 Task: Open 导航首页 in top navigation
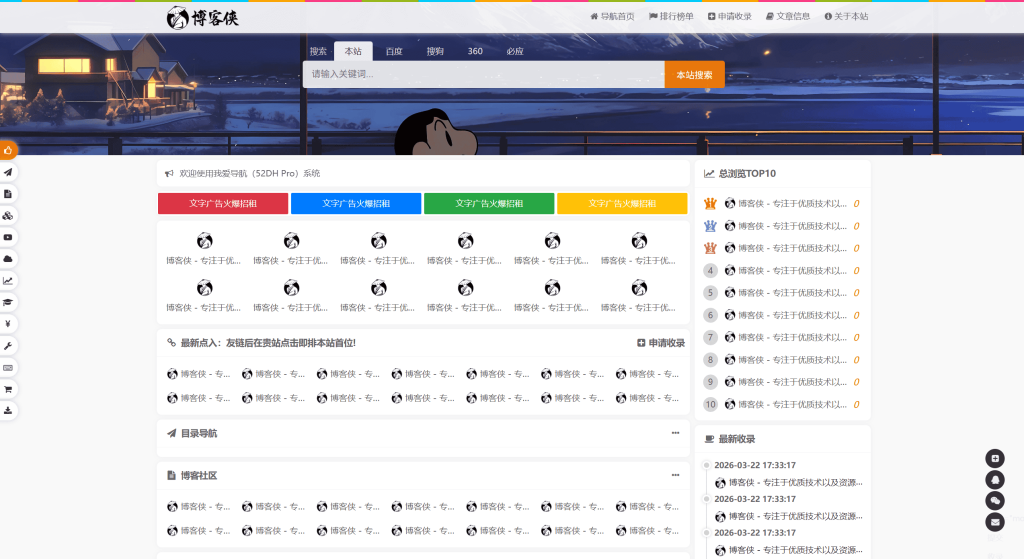click(613, 16)
